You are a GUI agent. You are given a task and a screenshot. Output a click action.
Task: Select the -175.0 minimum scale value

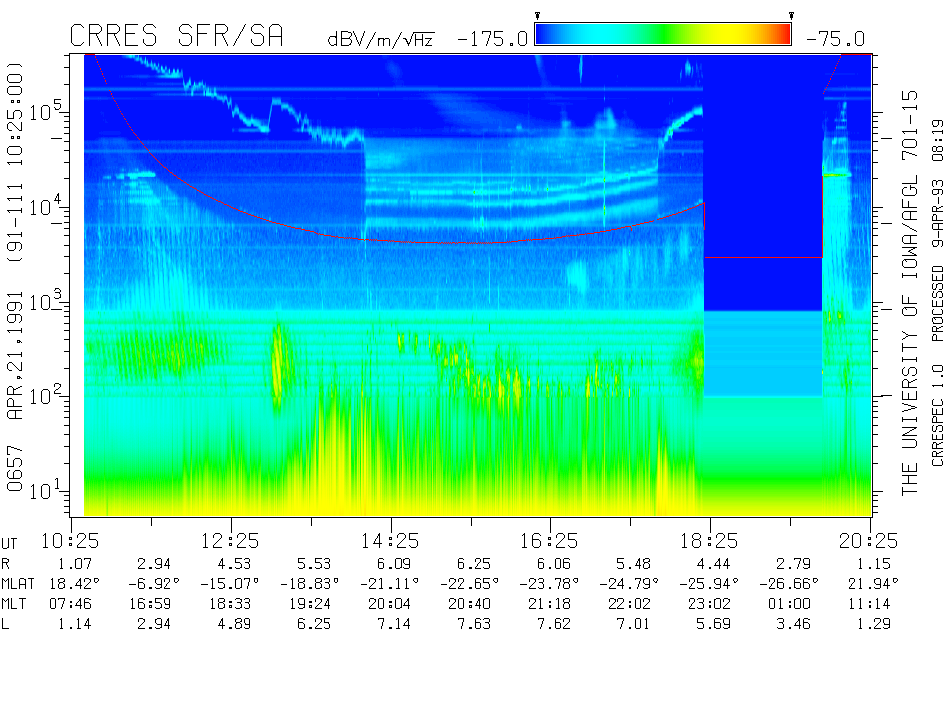click(x=491, y=39)
